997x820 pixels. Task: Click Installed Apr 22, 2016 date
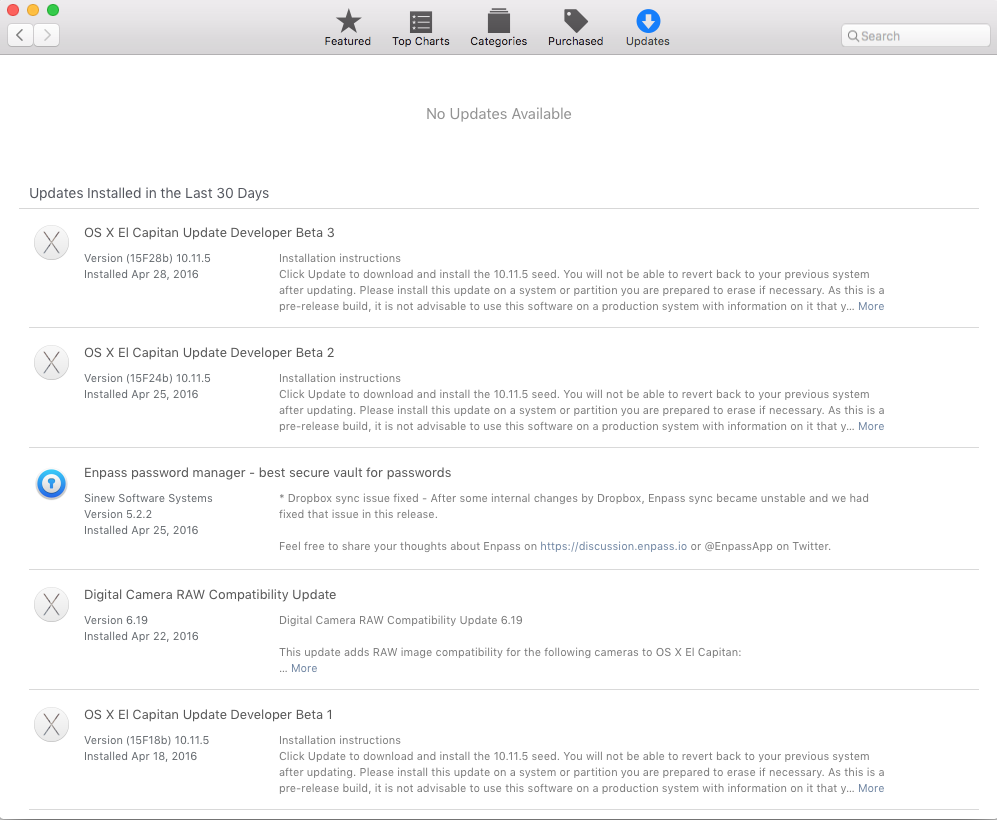(141, 636)
